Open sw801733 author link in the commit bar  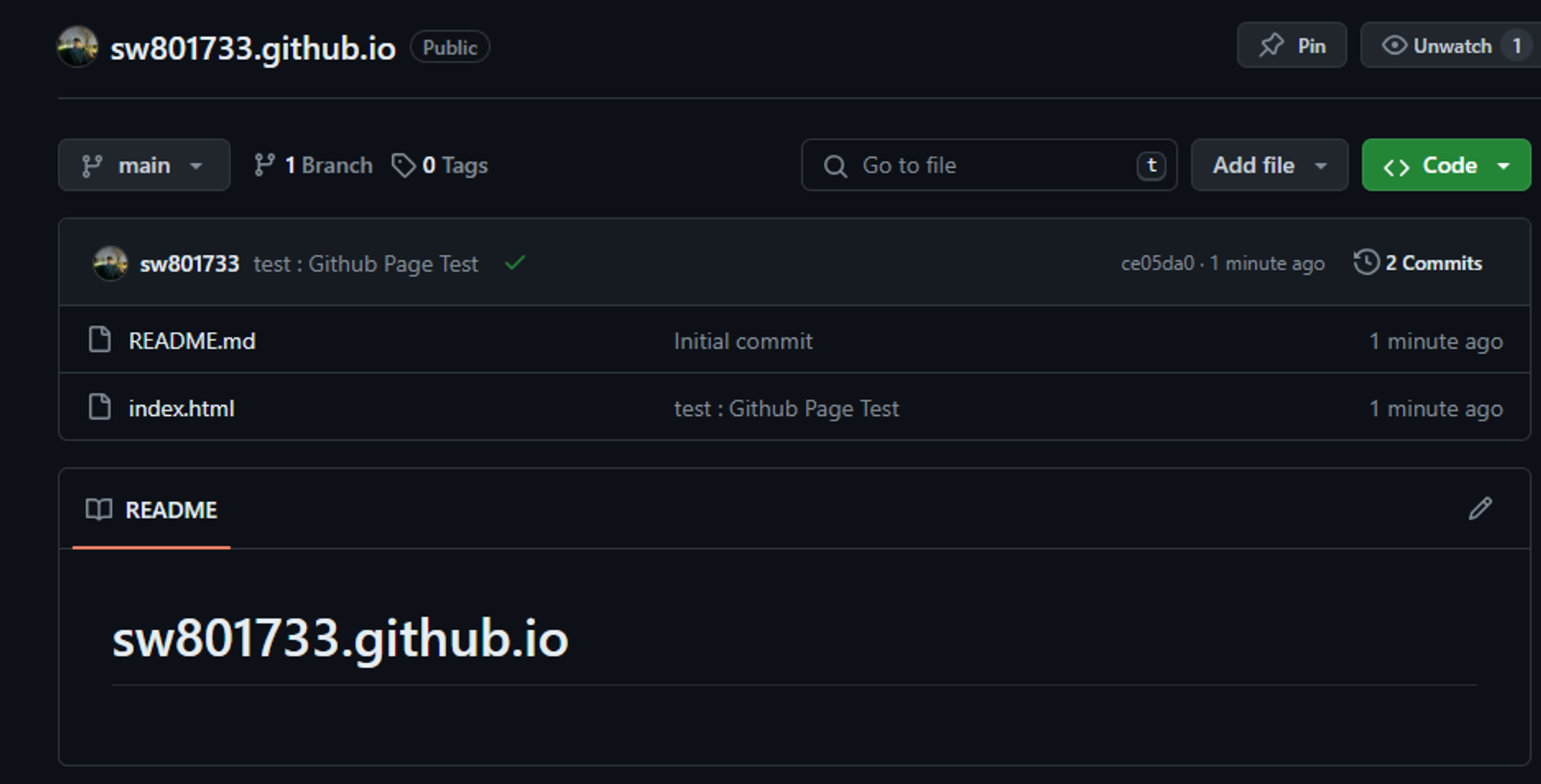tap(190, 263)
